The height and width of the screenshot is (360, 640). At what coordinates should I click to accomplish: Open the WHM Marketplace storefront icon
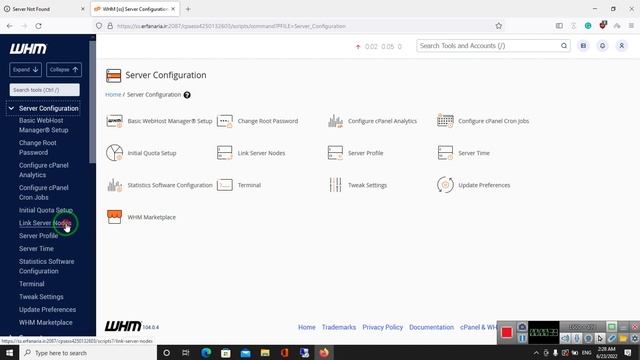(114, 217)
